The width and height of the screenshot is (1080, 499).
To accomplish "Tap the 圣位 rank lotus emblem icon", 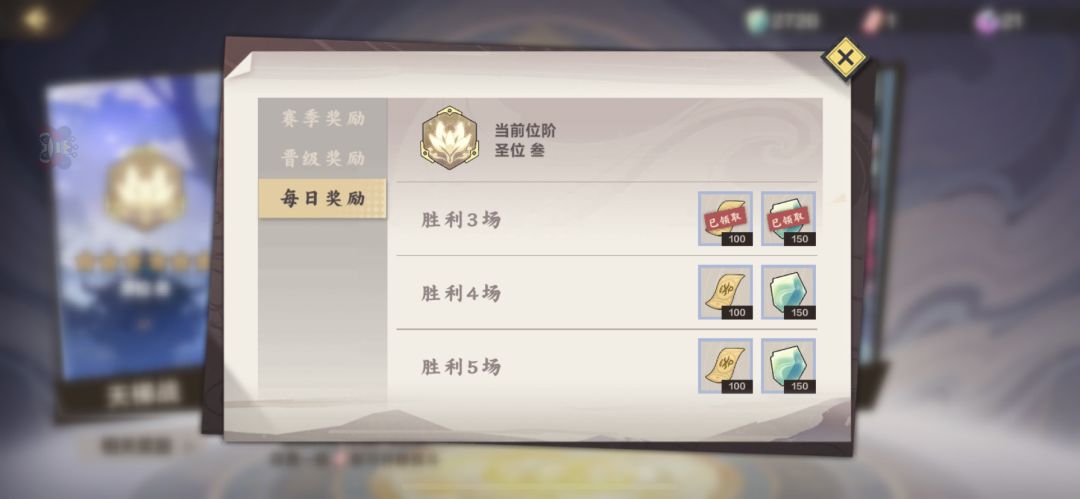I will click(449, 138).
